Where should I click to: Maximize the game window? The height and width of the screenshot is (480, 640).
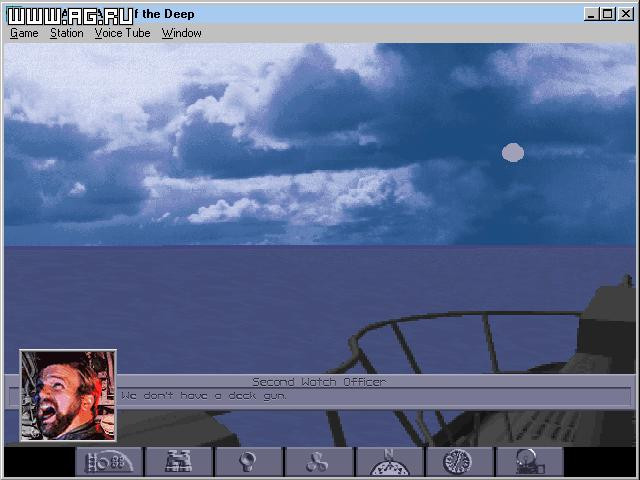point(607,14)
